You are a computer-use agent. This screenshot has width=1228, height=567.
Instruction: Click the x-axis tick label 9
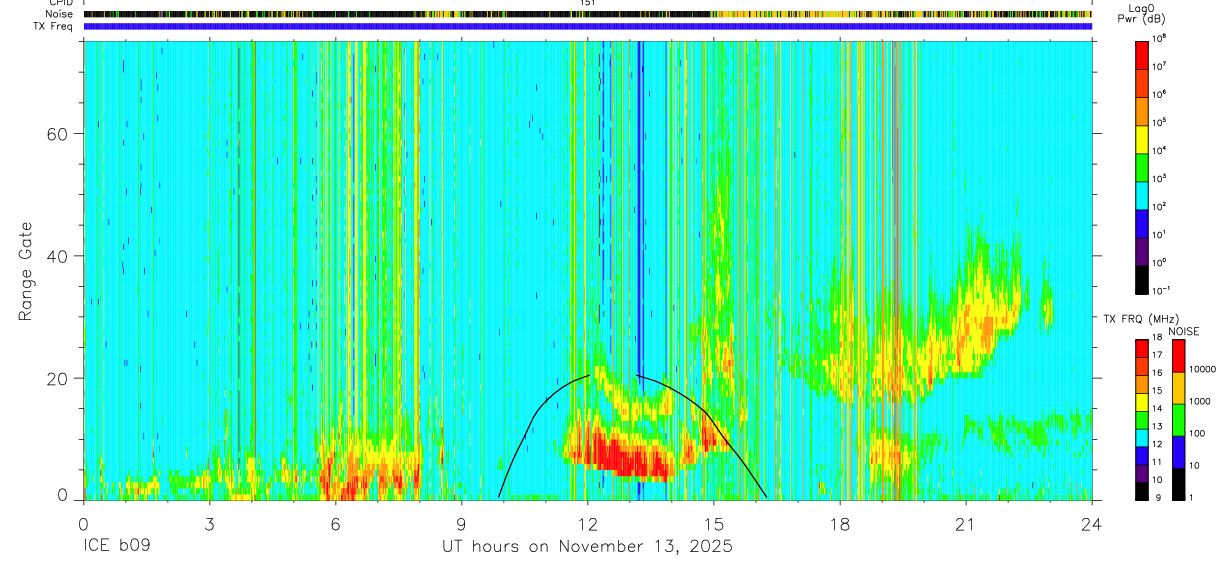pos(461,524)
